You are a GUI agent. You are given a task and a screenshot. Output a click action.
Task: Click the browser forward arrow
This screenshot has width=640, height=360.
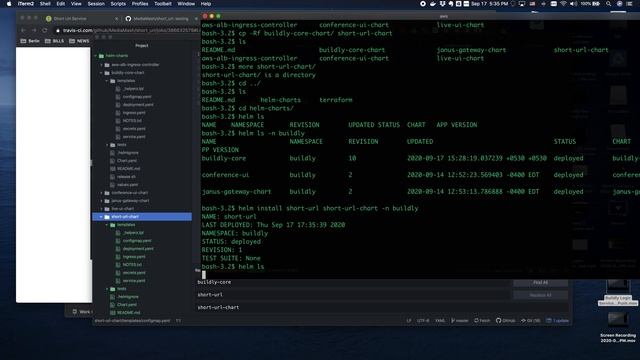click(34, 30)
